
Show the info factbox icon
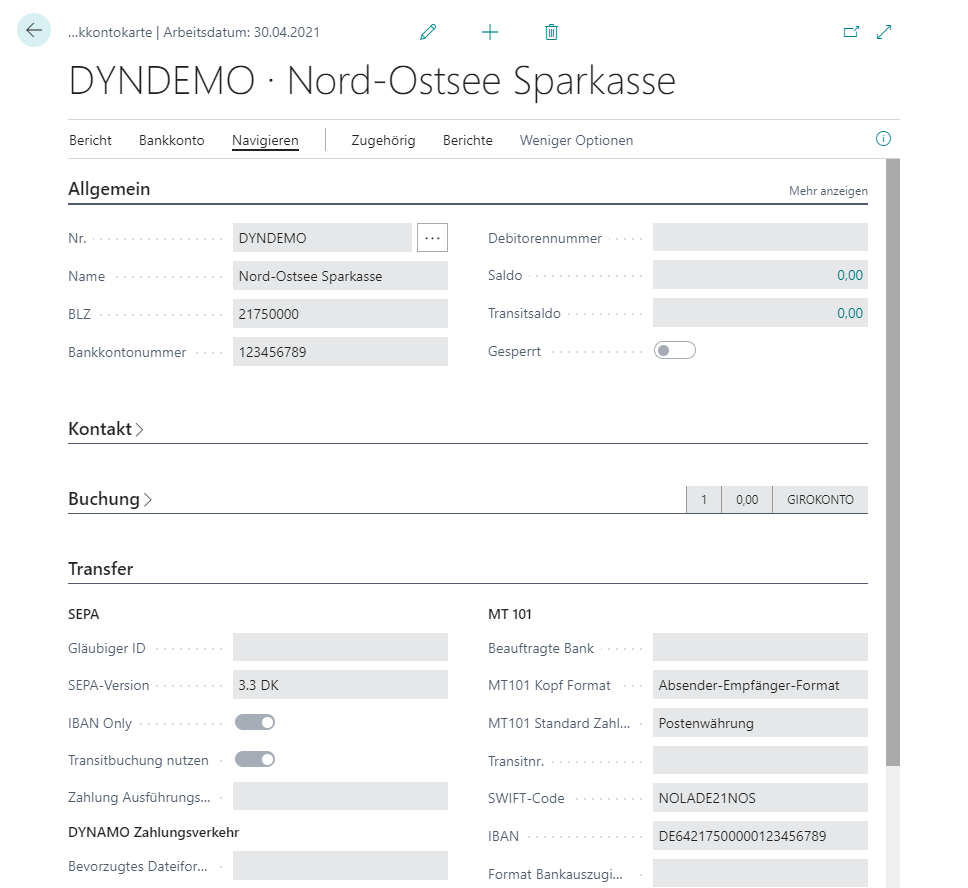point(883,139)
